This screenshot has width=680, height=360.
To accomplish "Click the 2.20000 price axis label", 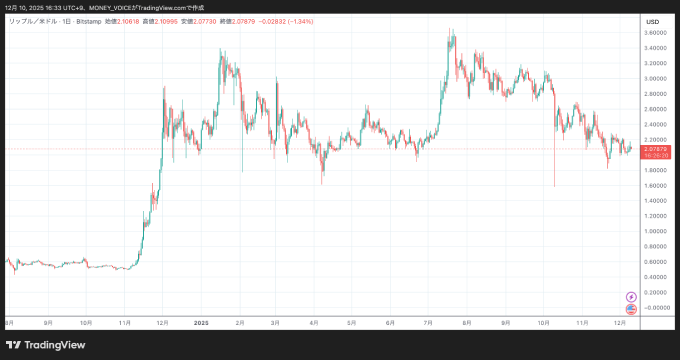I will (655, 140).
